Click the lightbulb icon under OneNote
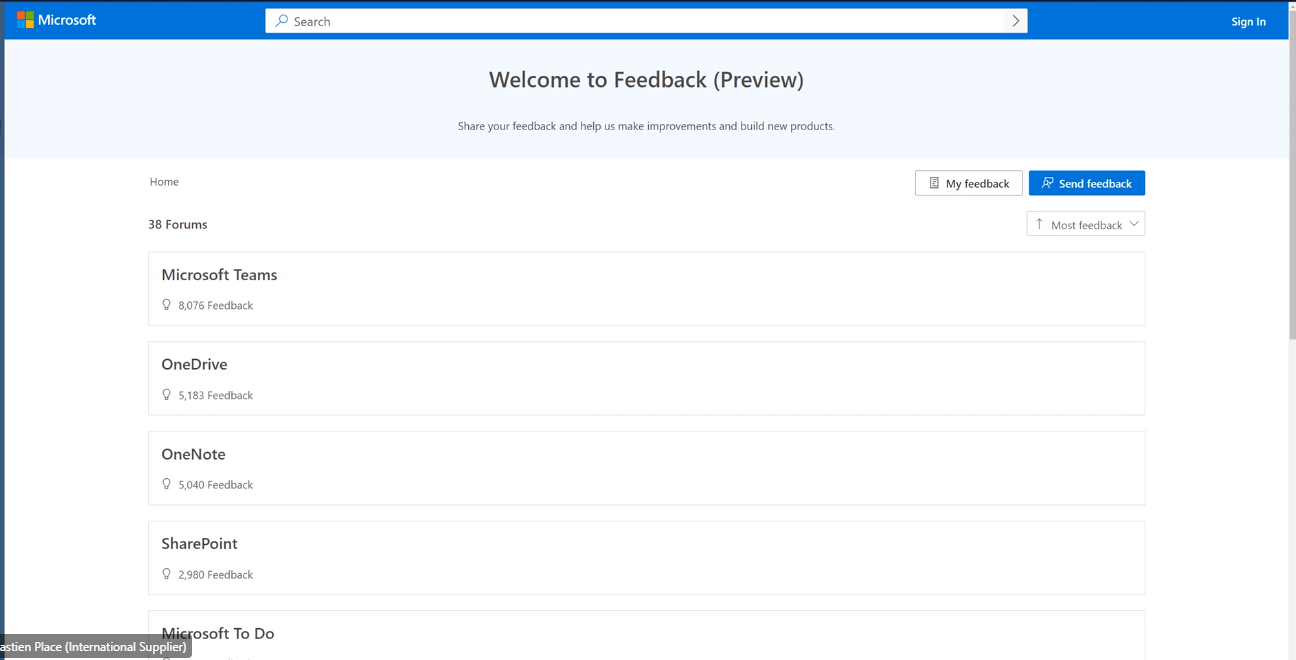 [x=167, y=484]
